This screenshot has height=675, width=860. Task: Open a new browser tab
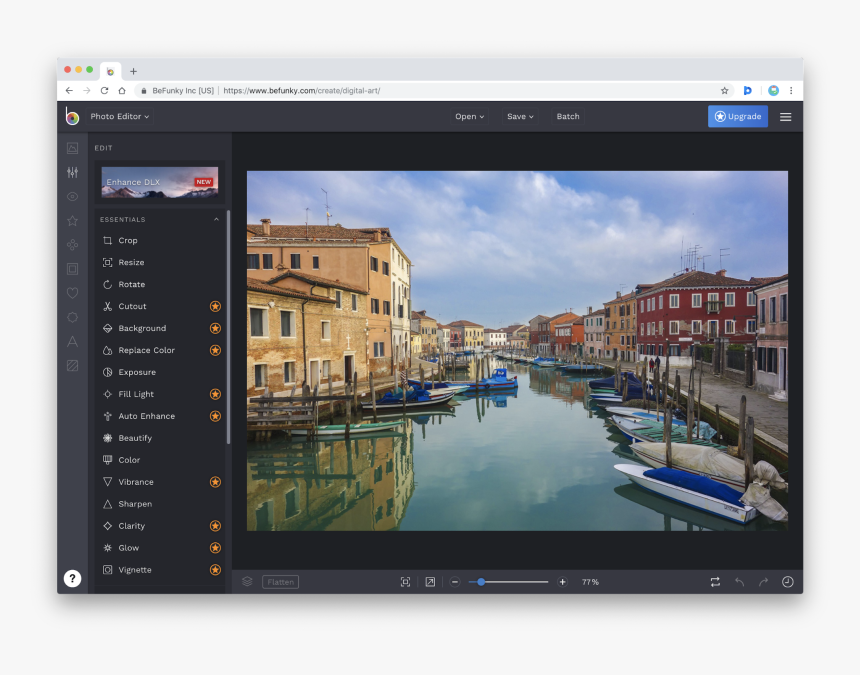click(133, 71)
